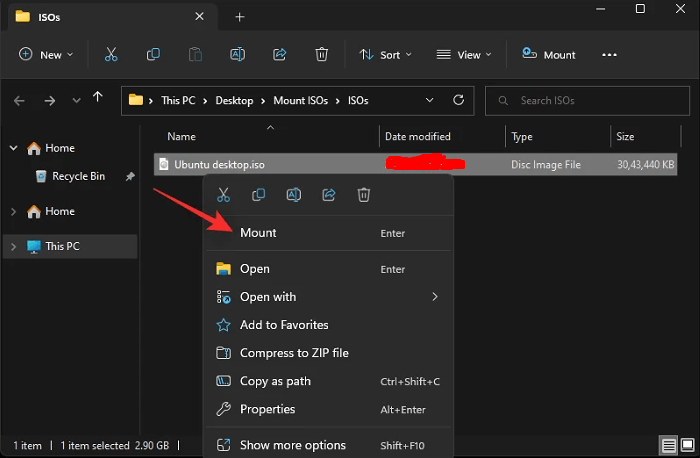Click the Mount button in the toolbar
The width and height of the screenshot is (700, 458).
click(549, 54)
